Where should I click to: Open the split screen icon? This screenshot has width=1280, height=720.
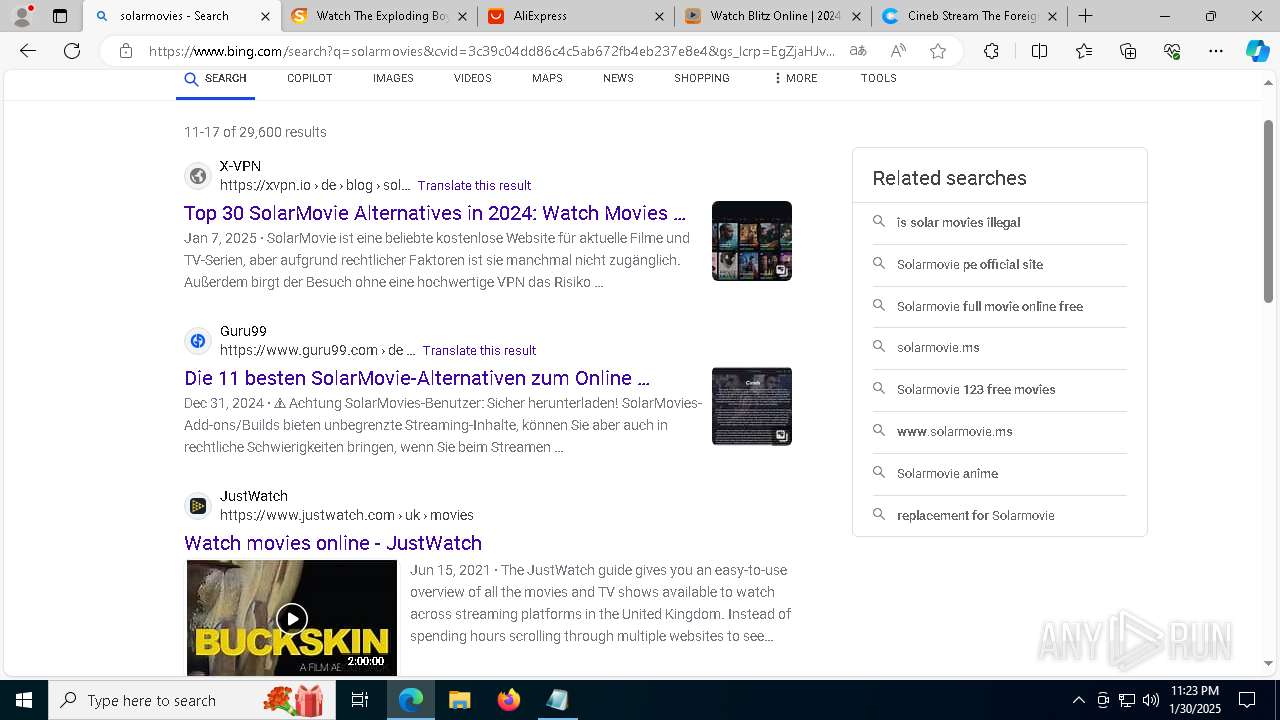[1039, 51]
